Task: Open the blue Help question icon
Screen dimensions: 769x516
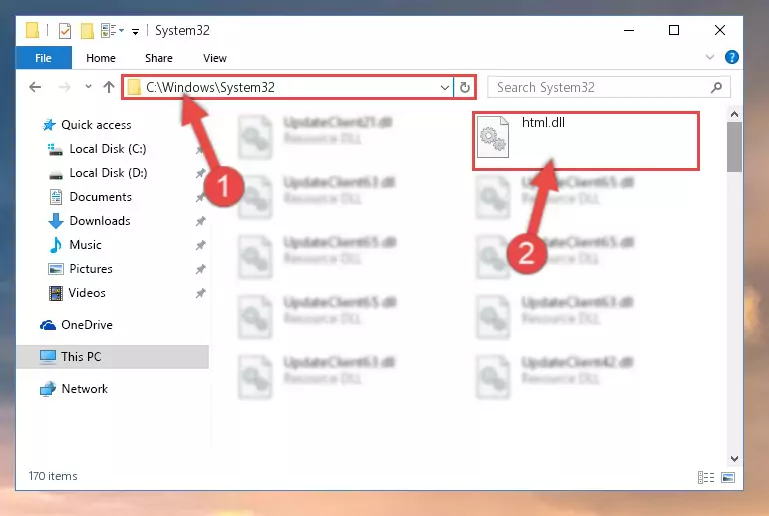Action: [x=731, y=57]
